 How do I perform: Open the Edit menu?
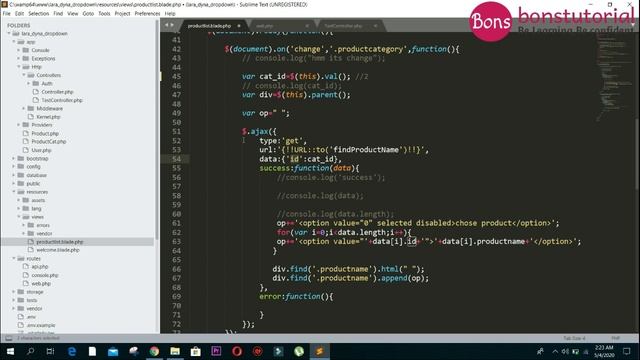[19, 13]
